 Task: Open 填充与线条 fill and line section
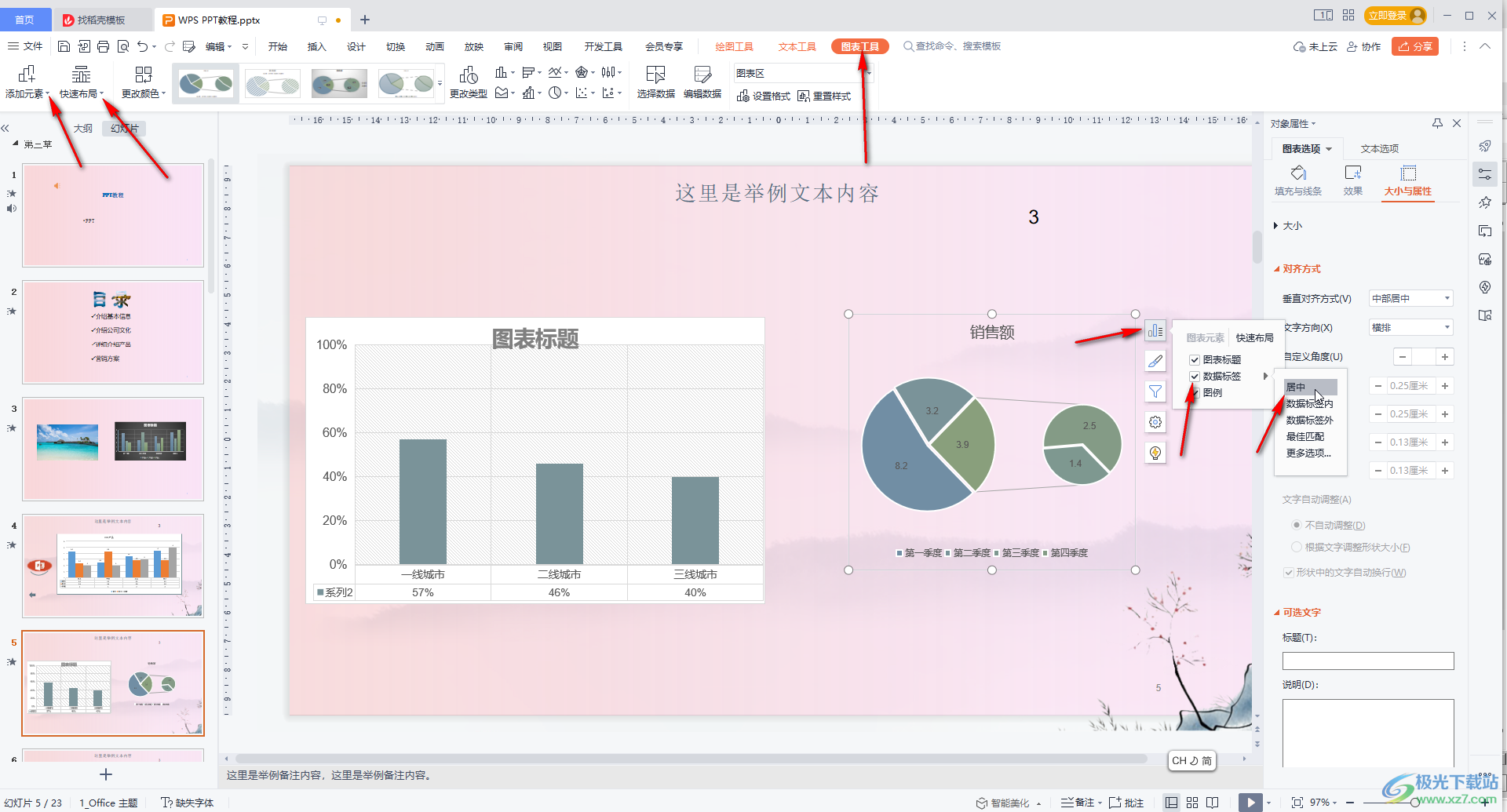coord(1298,181)
